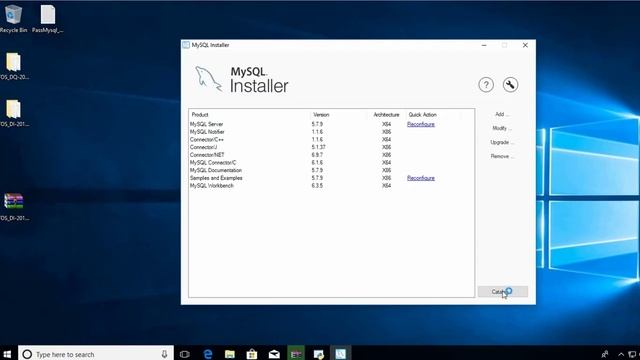Viewport: 640px width, 360px height.
Task: Open the MySQL Installer help icon
Action: click(486, 85)
